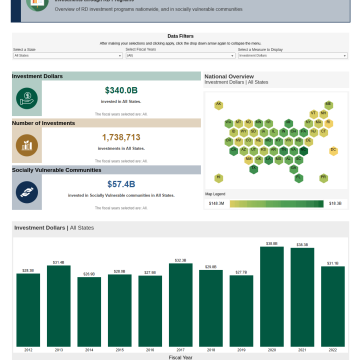360x360 pixels.
Task: Select the NM hexagon on the map
Action: coord(249,160)
